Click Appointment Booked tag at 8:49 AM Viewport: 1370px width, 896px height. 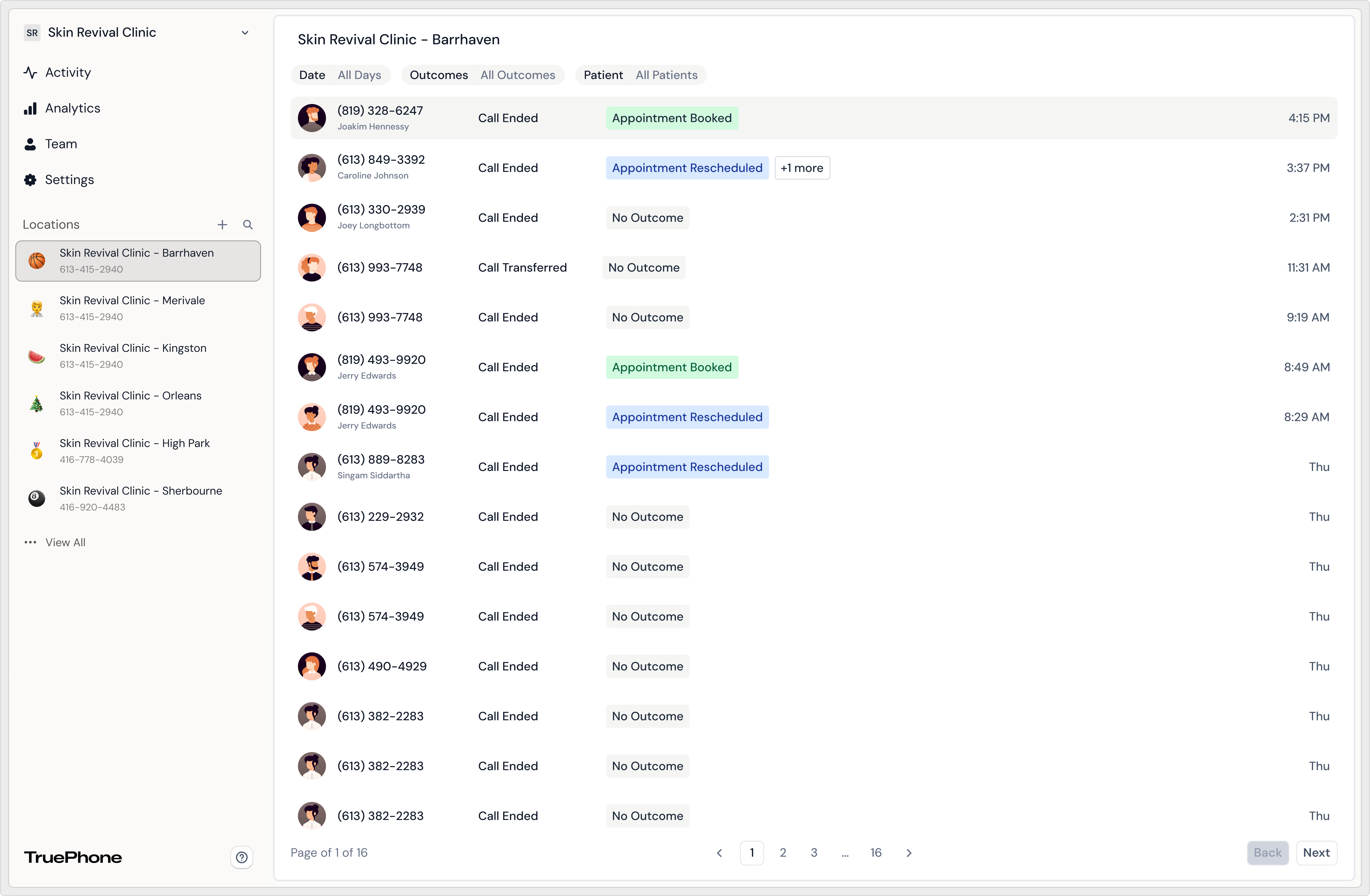(x=672, y=367)
